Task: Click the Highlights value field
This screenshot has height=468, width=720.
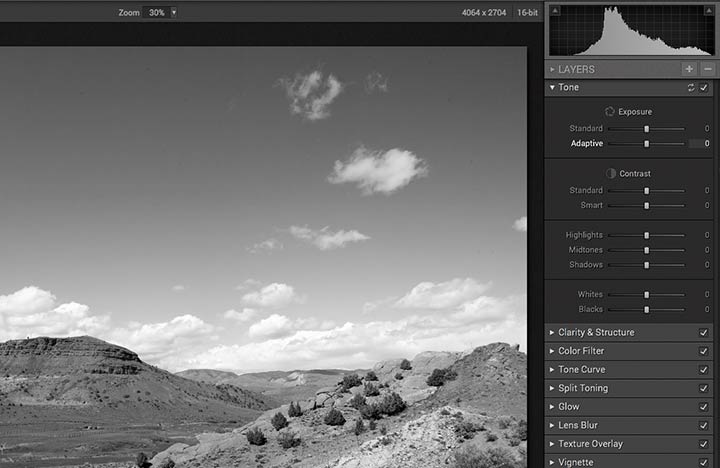Action: tap(707, 235)
